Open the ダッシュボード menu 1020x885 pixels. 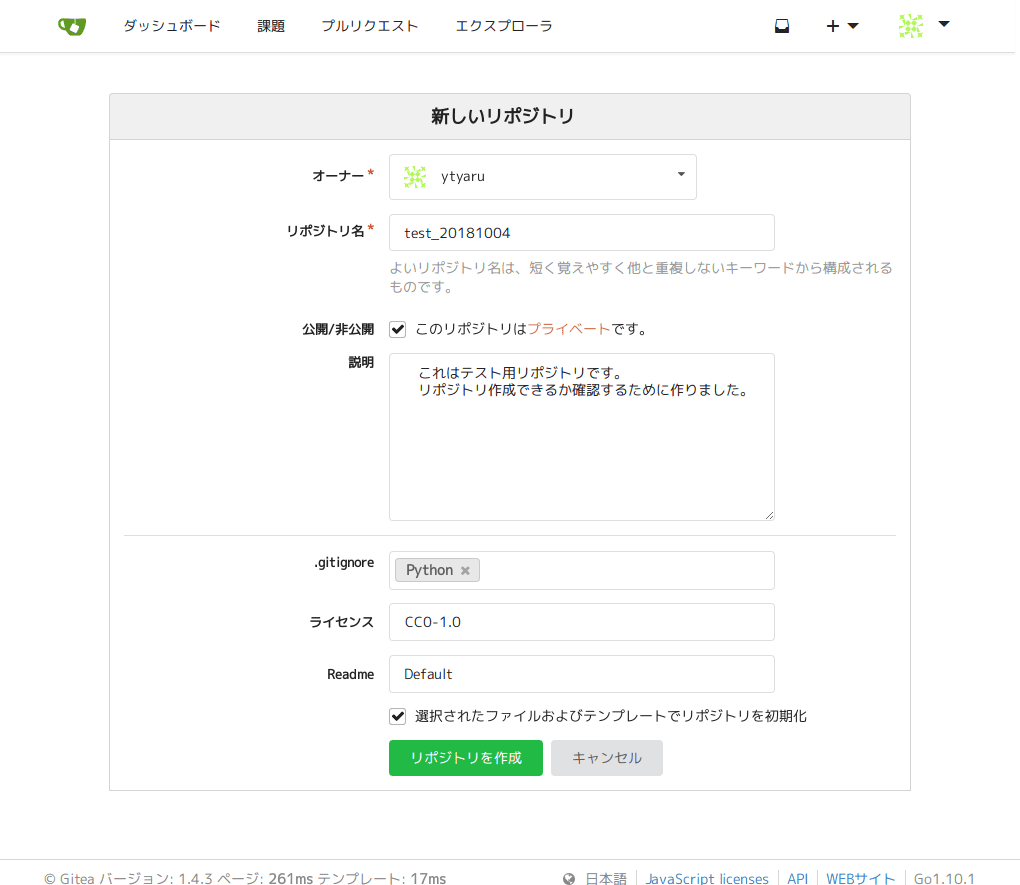coord(171,26)
